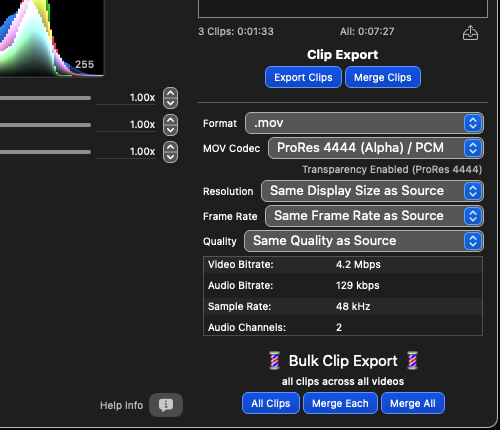Viewport: 500px width, 430px height.
Task: Open the Help Info speech bubble icon
Action: point(166,405)
